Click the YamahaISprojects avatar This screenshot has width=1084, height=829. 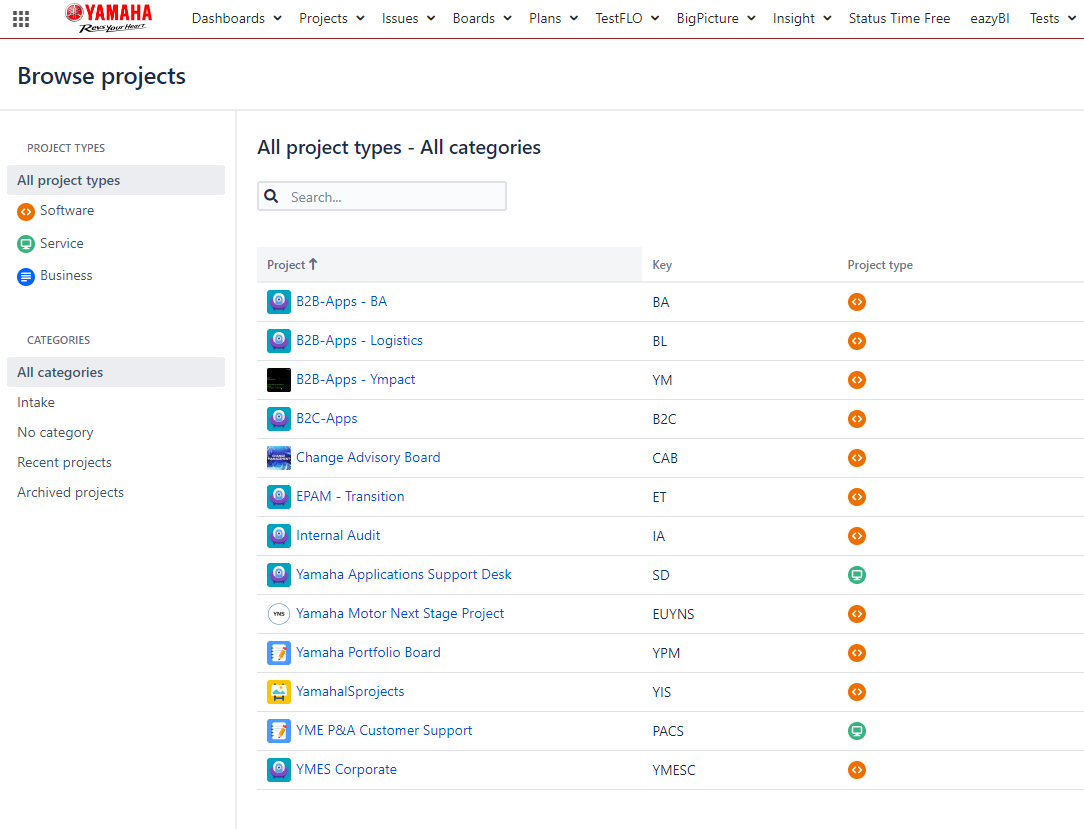coord(279,691)
